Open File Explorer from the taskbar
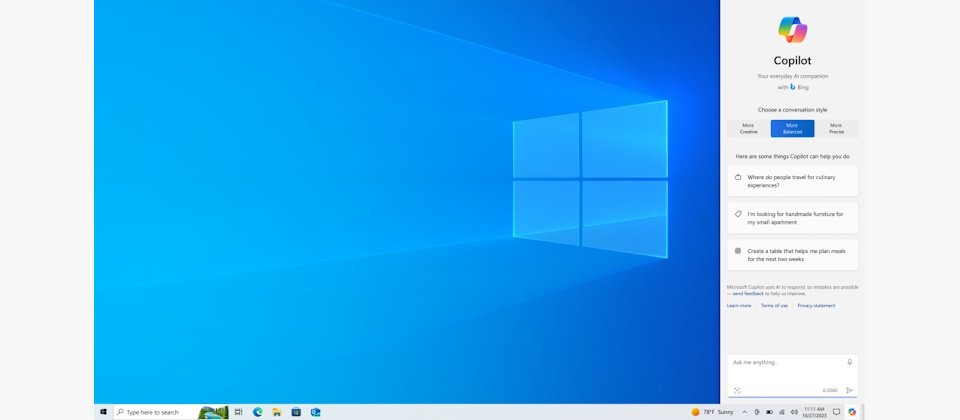 tap(277, 412)
